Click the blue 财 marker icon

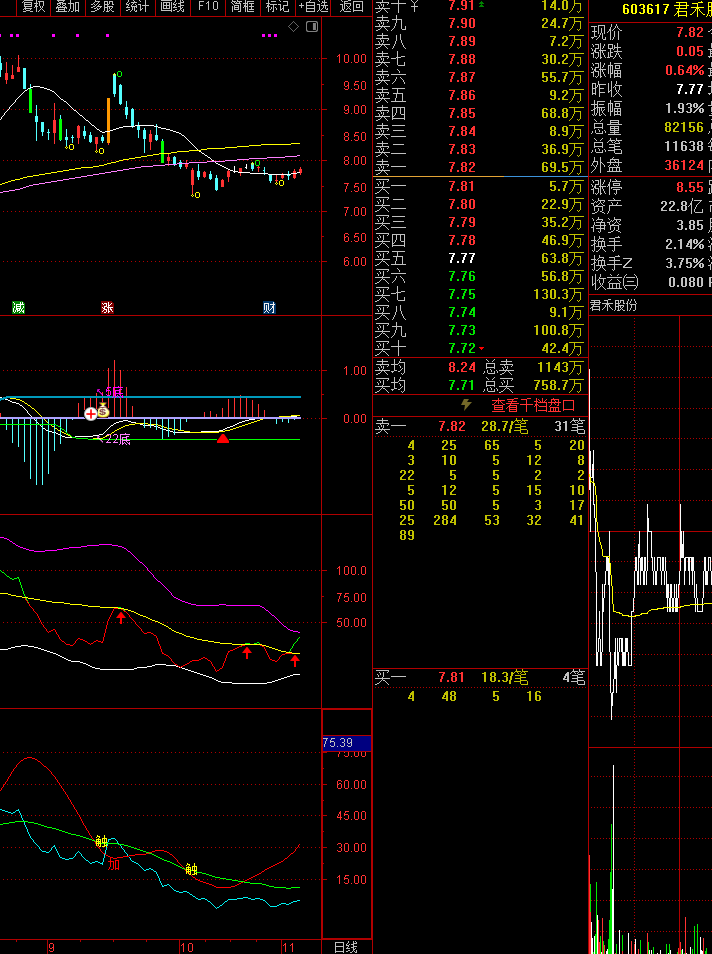coord(269,307)
